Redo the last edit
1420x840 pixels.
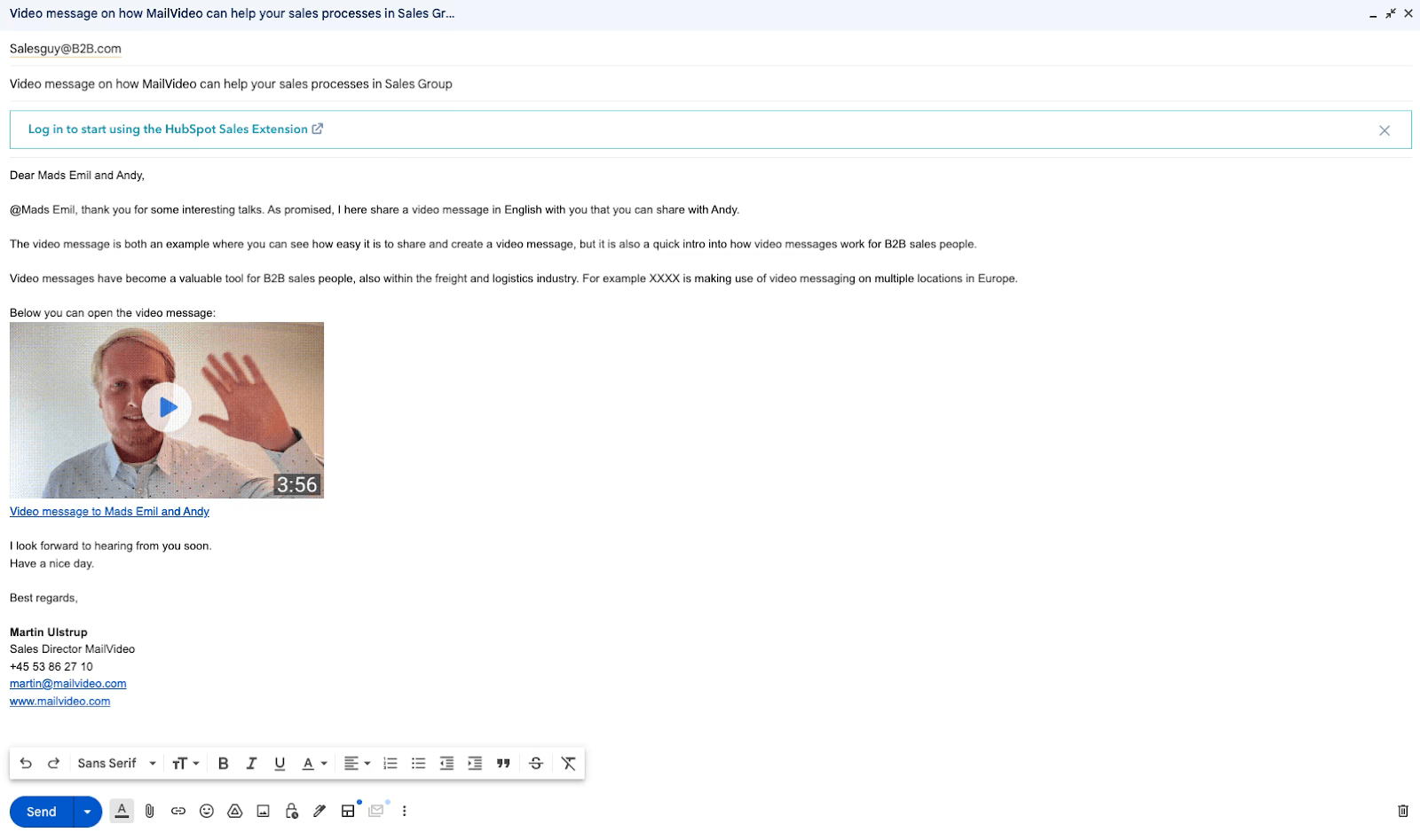(53, 763)
